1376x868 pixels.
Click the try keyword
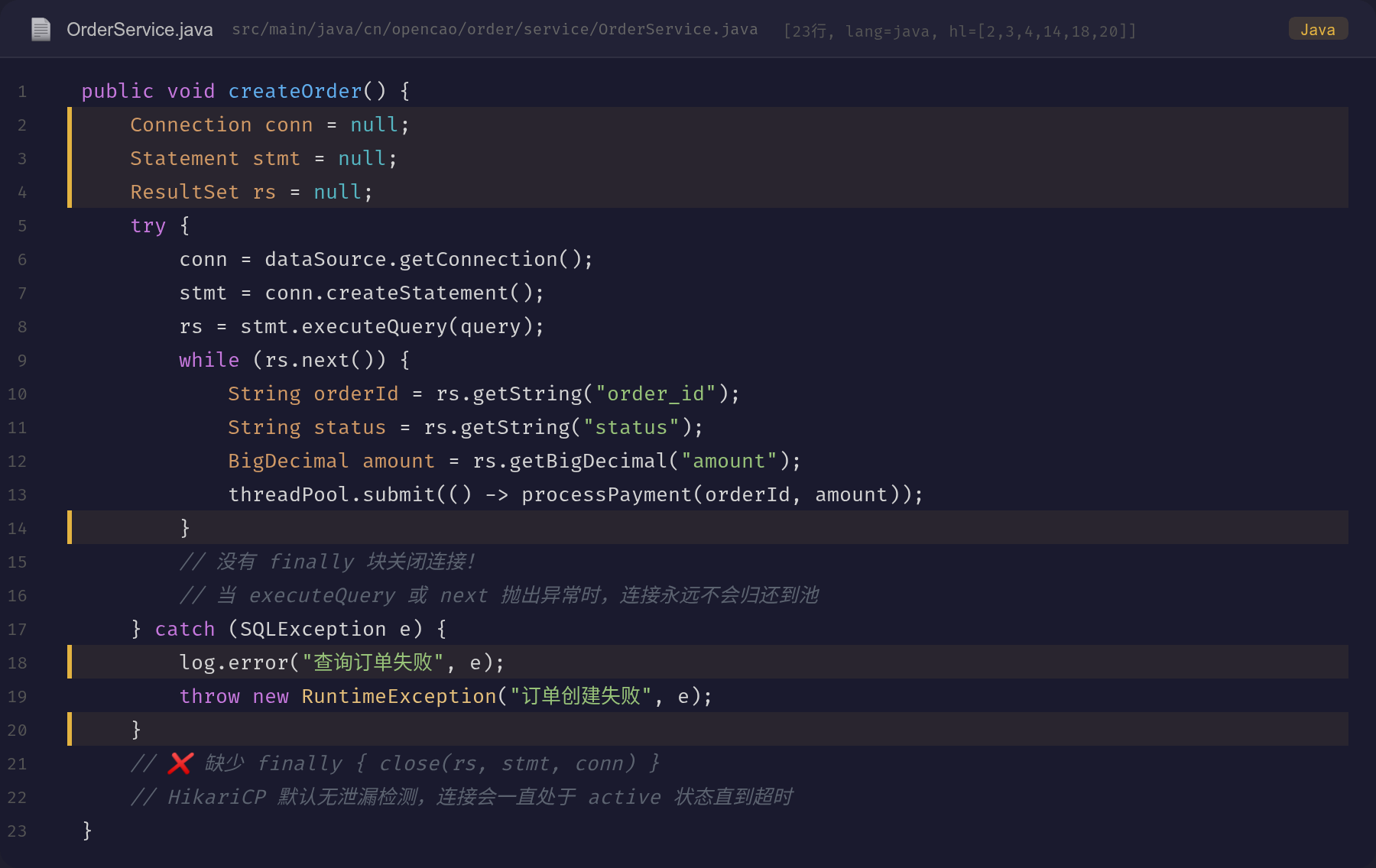pos(148,226)
